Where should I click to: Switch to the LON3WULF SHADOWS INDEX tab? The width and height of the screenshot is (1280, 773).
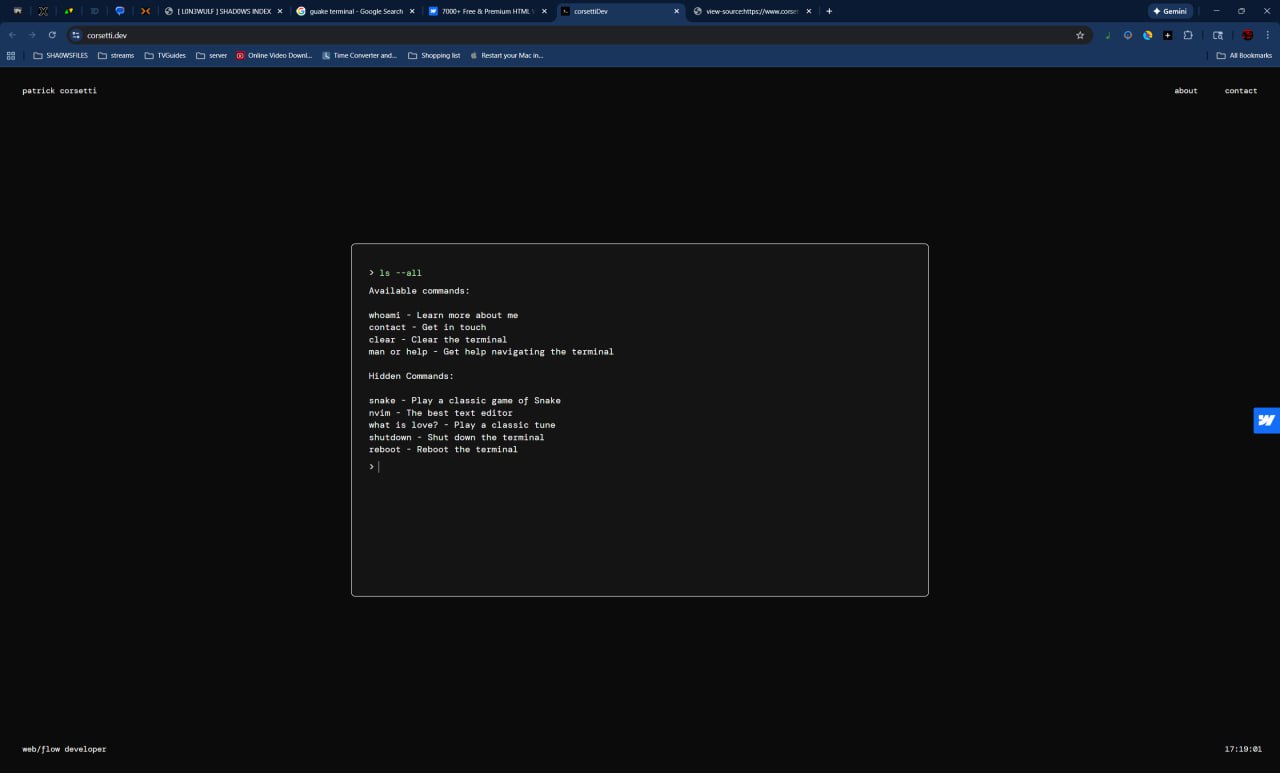[223, 11]
